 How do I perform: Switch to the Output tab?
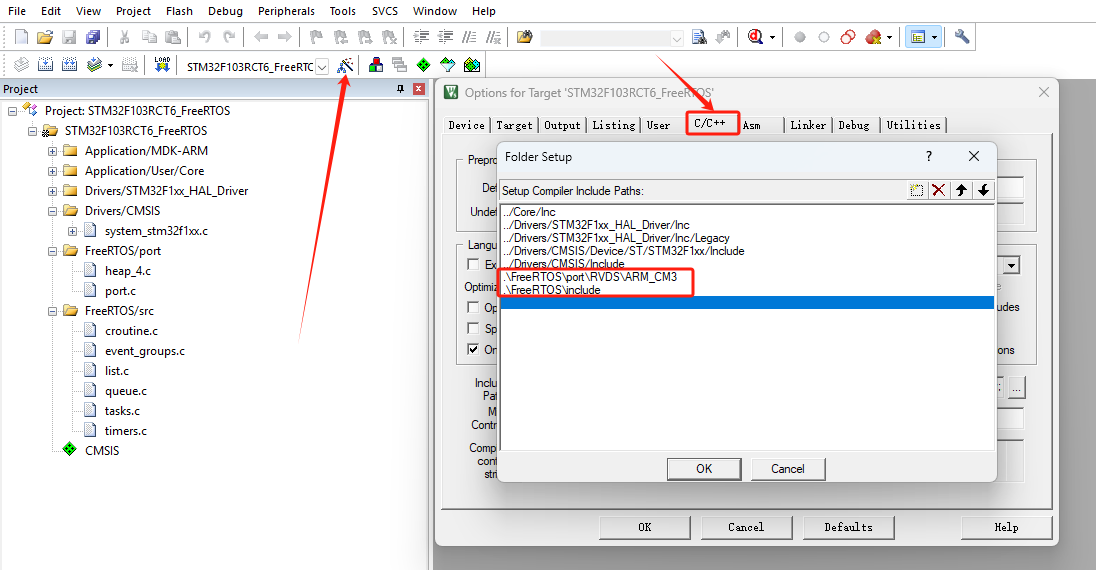(x=562, y=125)
